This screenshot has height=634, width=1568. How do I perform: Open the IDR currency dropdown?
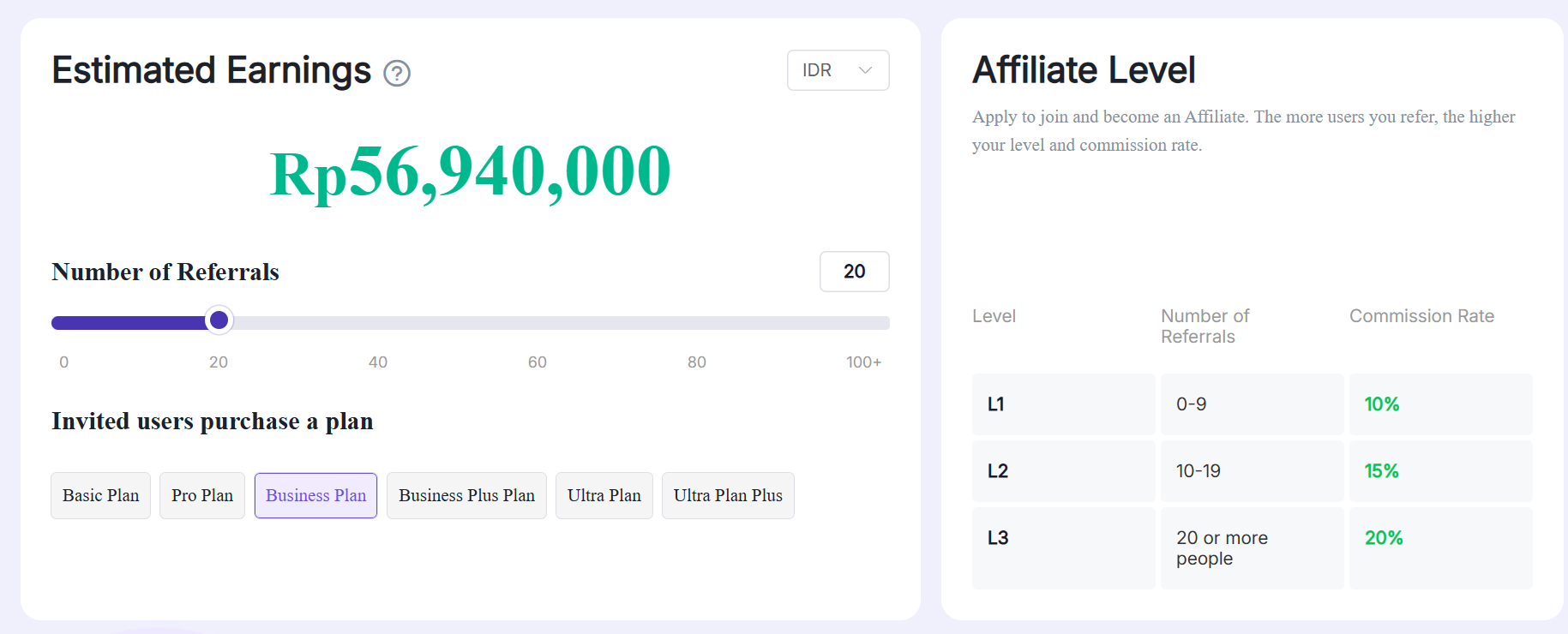tap(838, 70)
